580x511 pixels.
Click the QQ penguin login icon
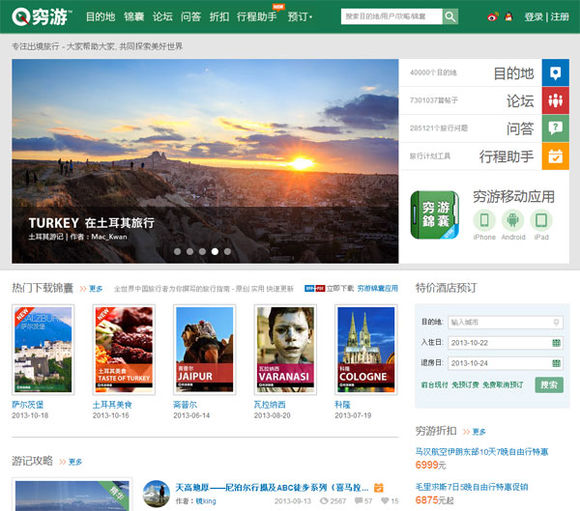[x=509, y=17]
